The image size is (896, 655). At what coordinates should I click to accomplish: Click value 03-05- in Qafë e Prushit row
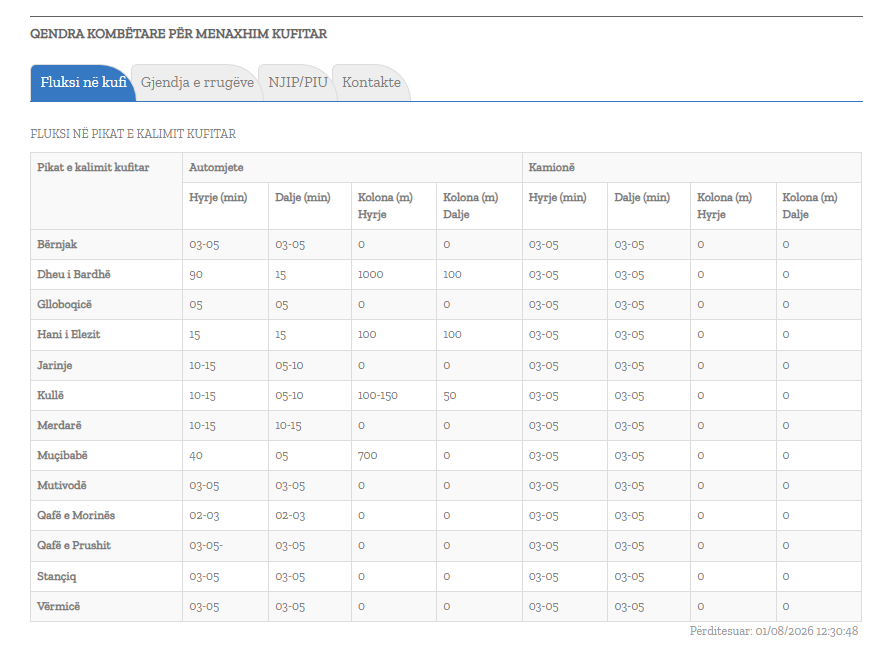pos(206,545)
